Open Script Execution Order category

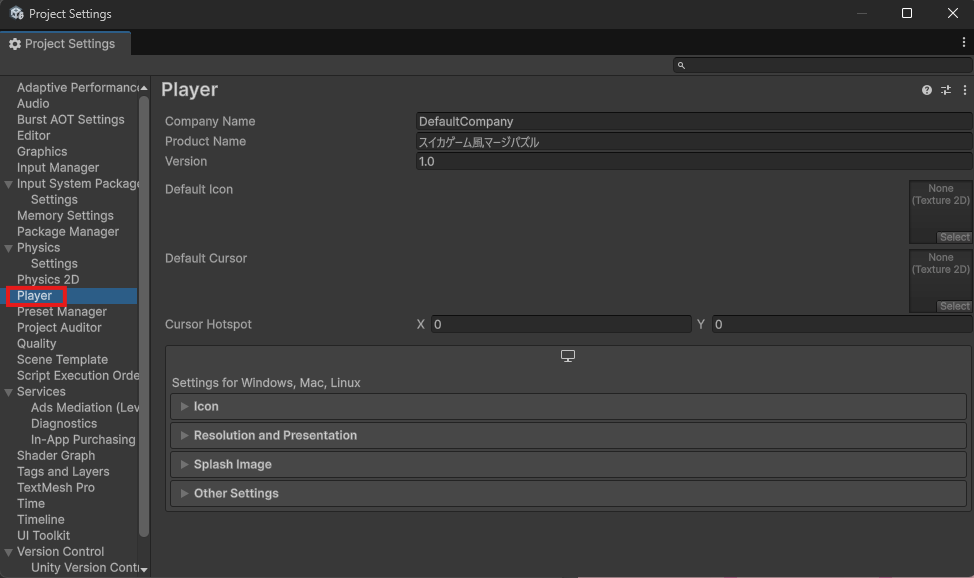(77, 376)
